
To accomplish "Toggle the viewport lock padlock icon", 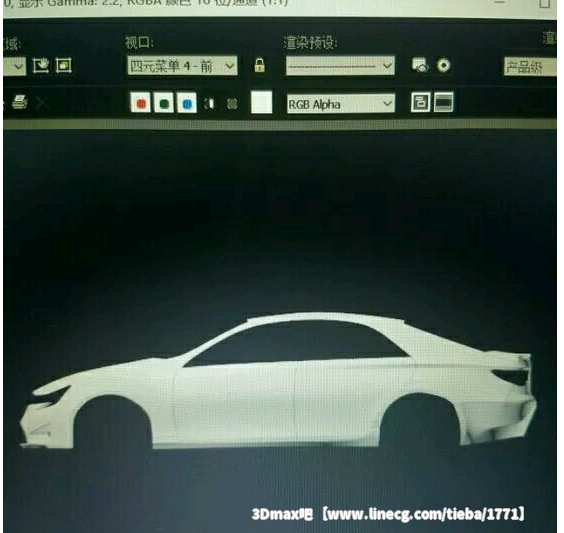I will coord(260,65).
